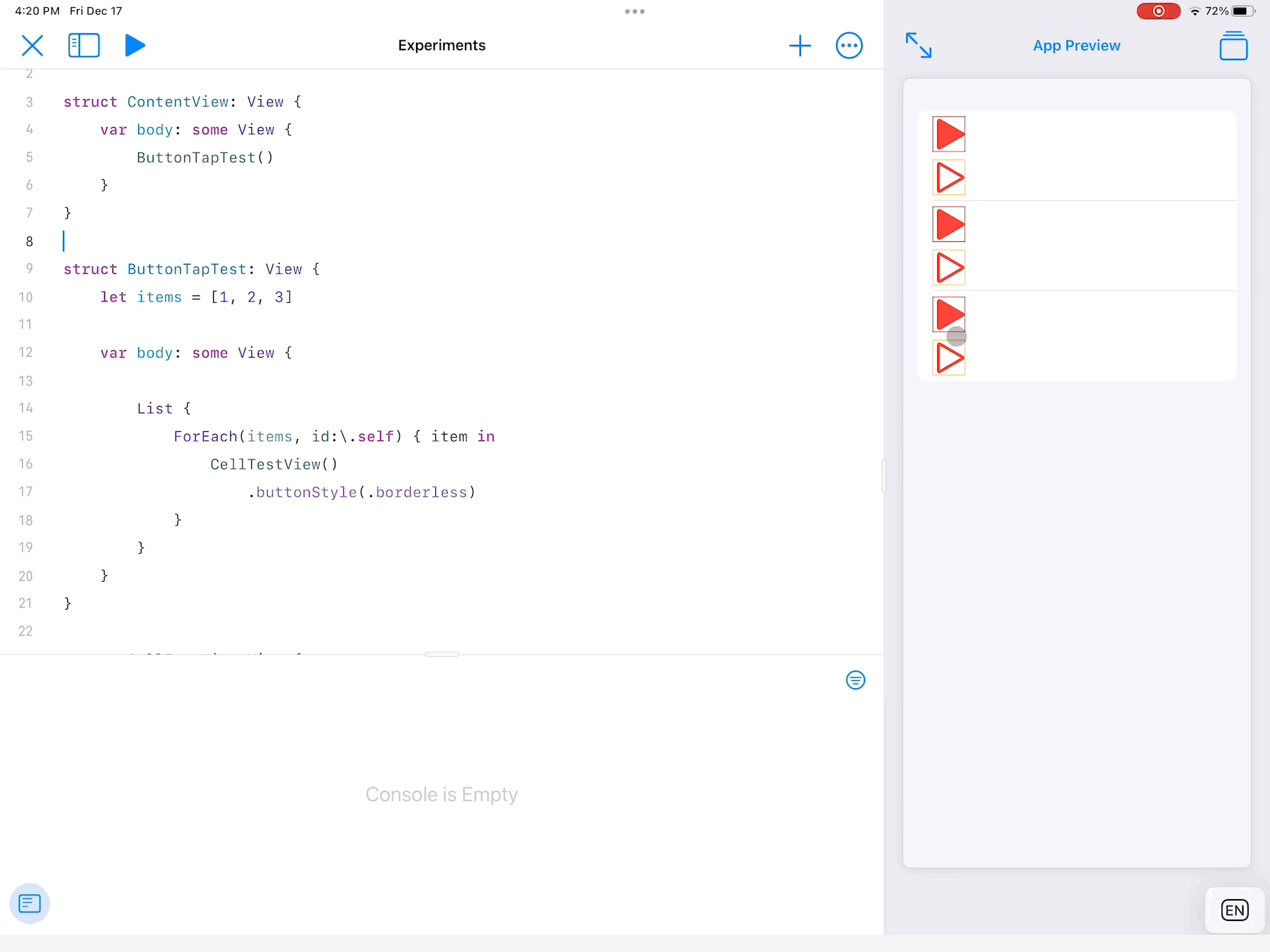The width and height of the screenshot is (1270, 952).
Task: Place cursor on 'struct ButtonTapTest: View {' line
Action: (192, 269)
